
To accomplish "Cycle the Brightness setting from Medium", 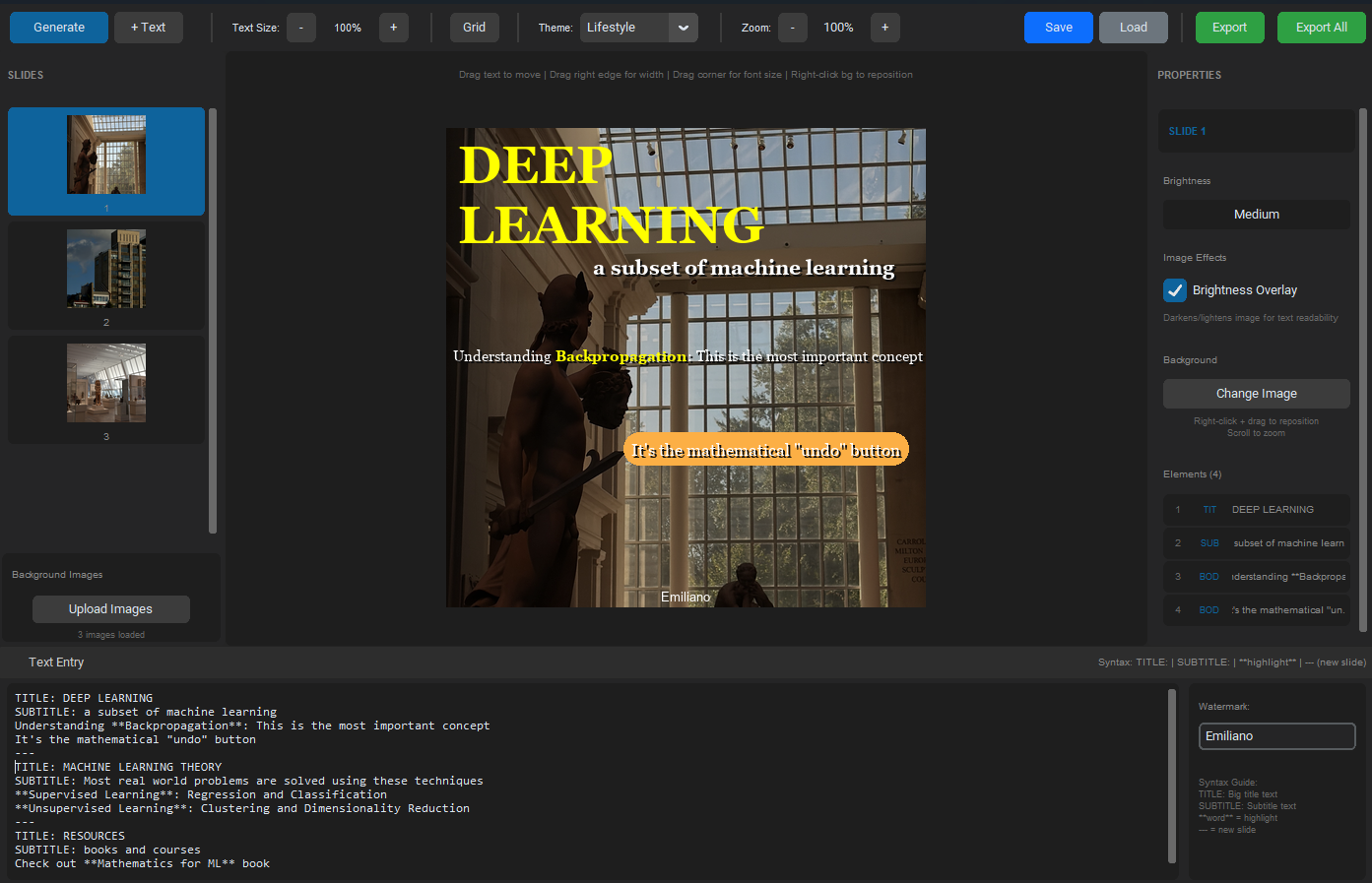I will [x=1256, y=214].
